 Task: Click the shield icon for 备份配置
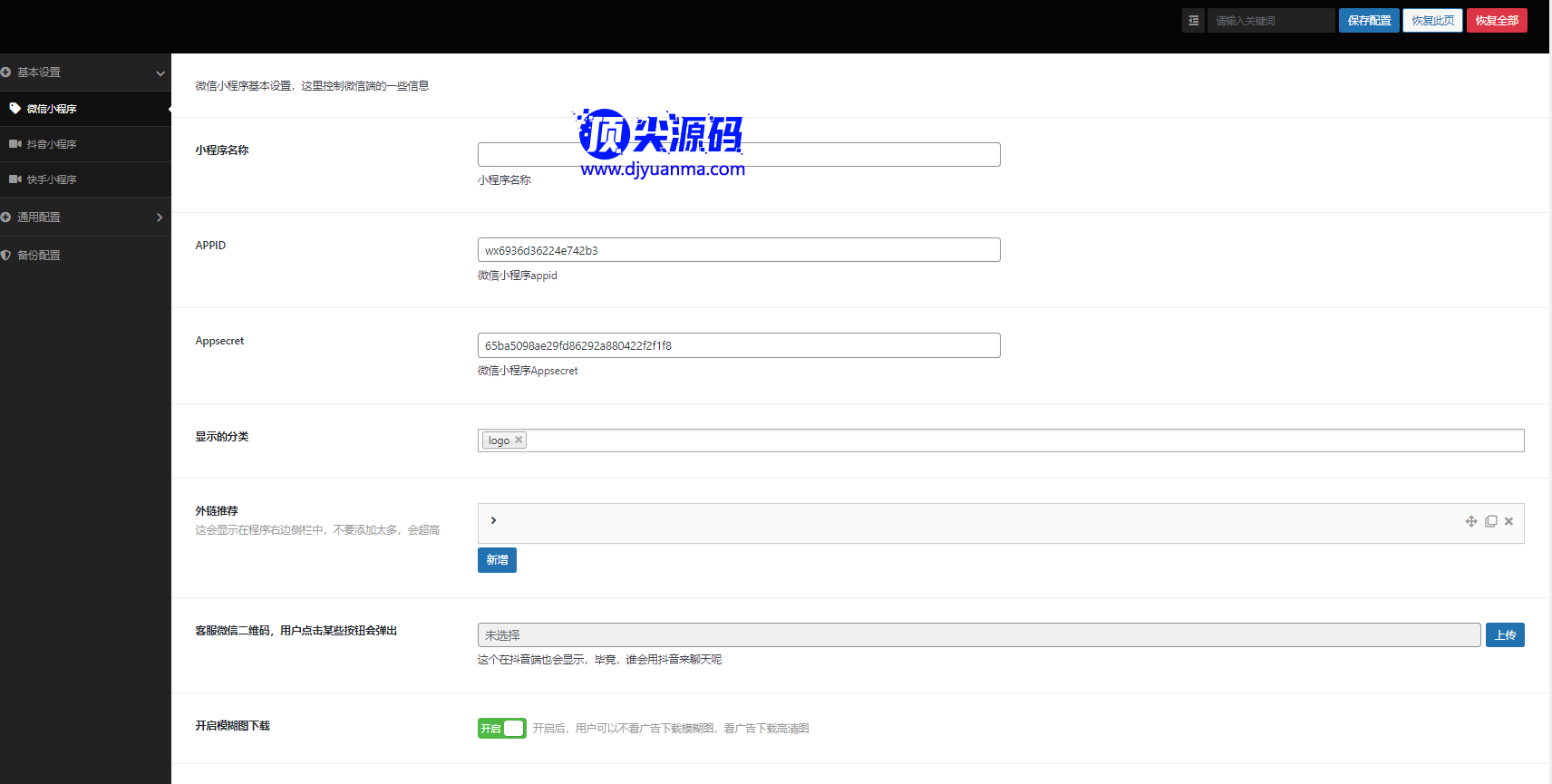(x=6, y=256)
